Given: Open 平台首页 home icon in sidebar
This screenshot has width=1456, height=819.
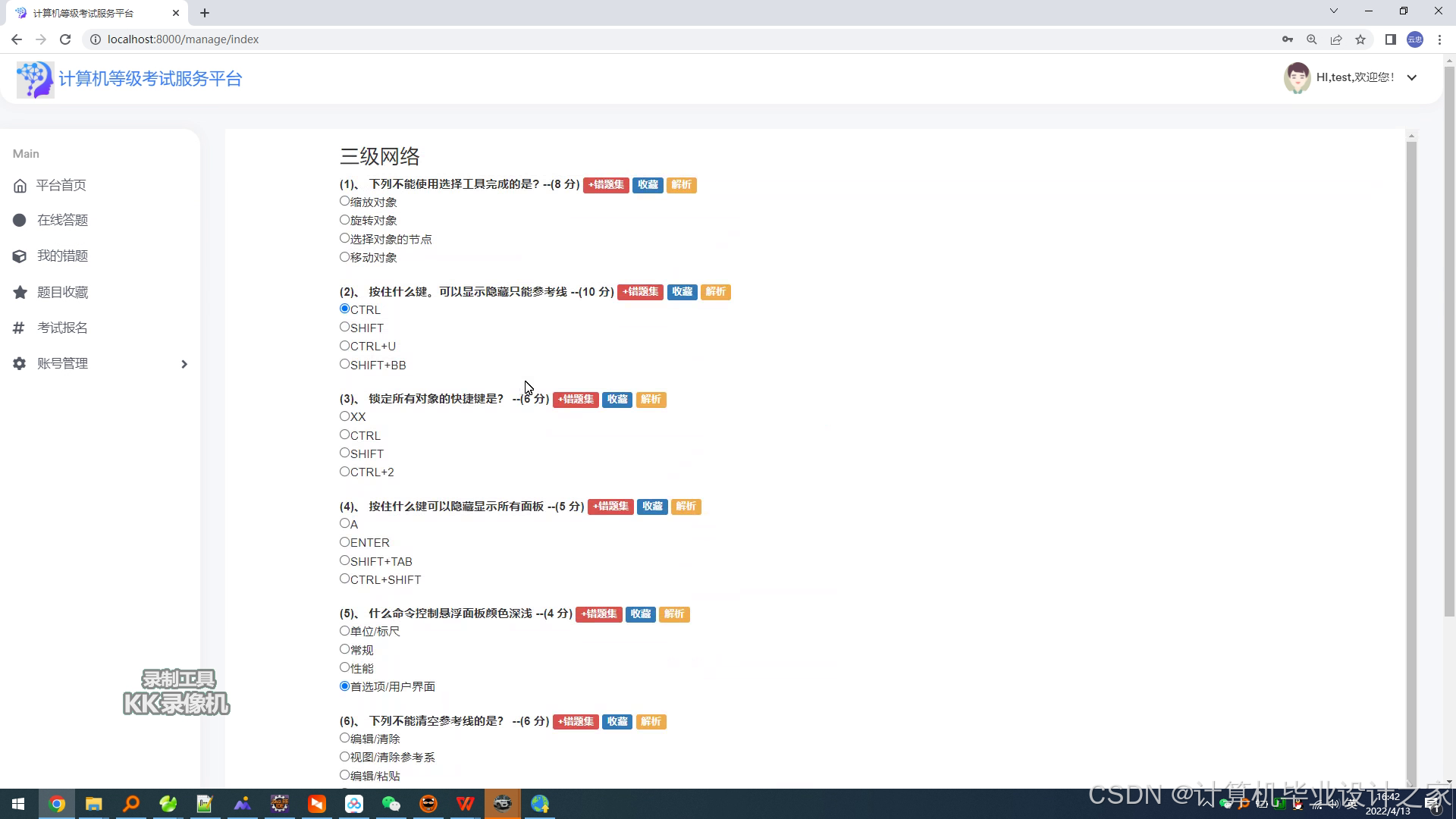Looking at the screenshot, I should 20,186.
